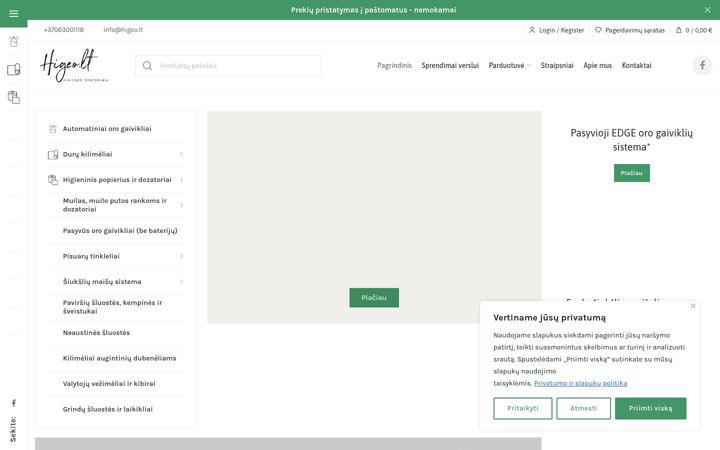Expand the Pisuarų tinkleliai arrow
The width and height of the screenshot is (720, 450).
[x=181, y=256]
